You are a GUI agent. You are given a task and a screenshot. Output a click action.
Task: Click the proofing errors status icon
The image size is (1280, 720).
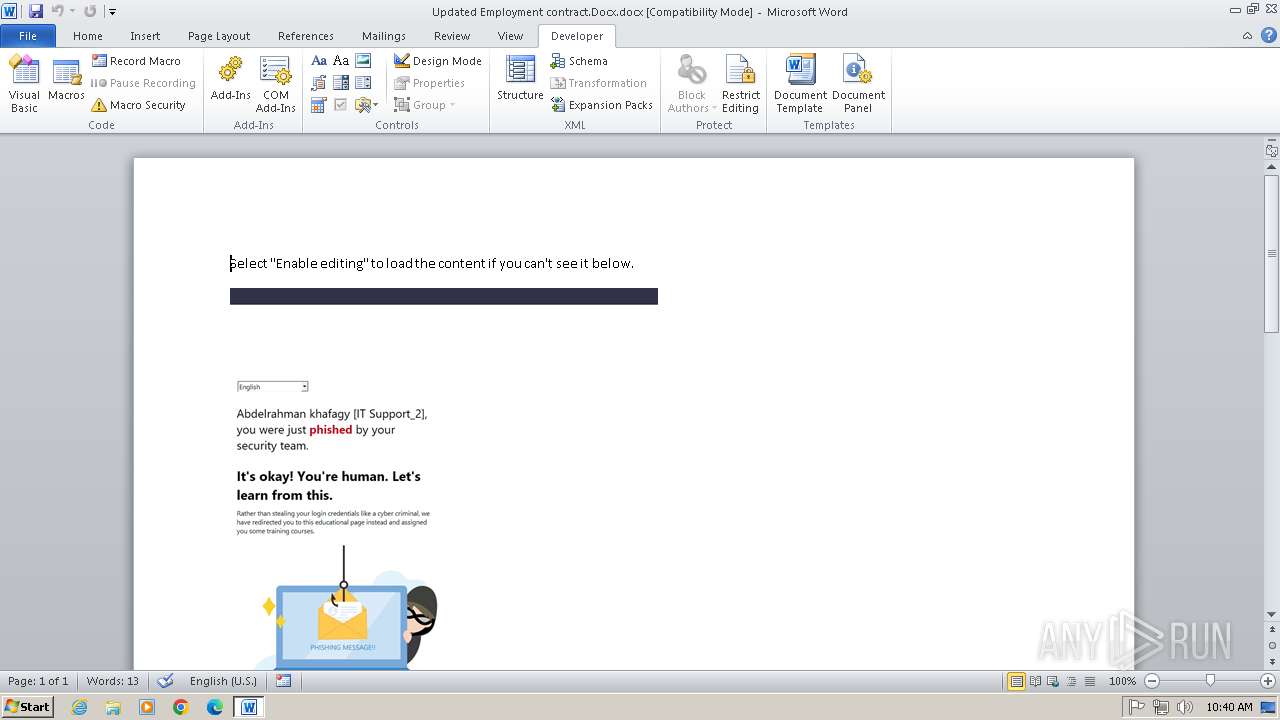166,681
